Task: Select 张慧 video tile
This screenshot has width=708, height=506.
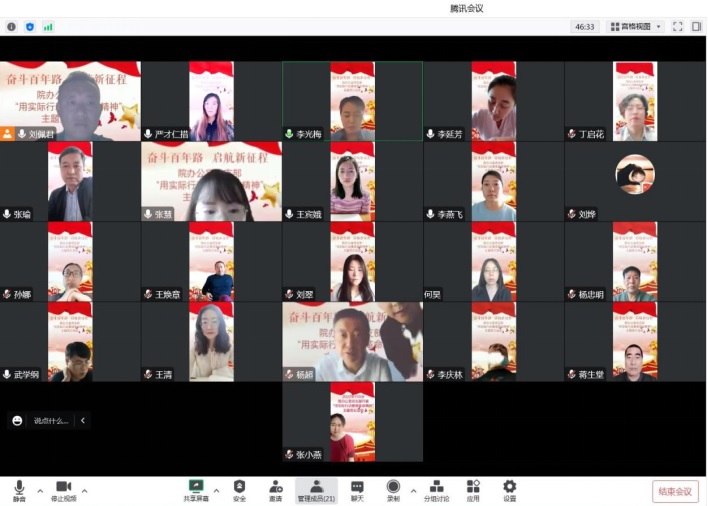Action: coord(211,181)
